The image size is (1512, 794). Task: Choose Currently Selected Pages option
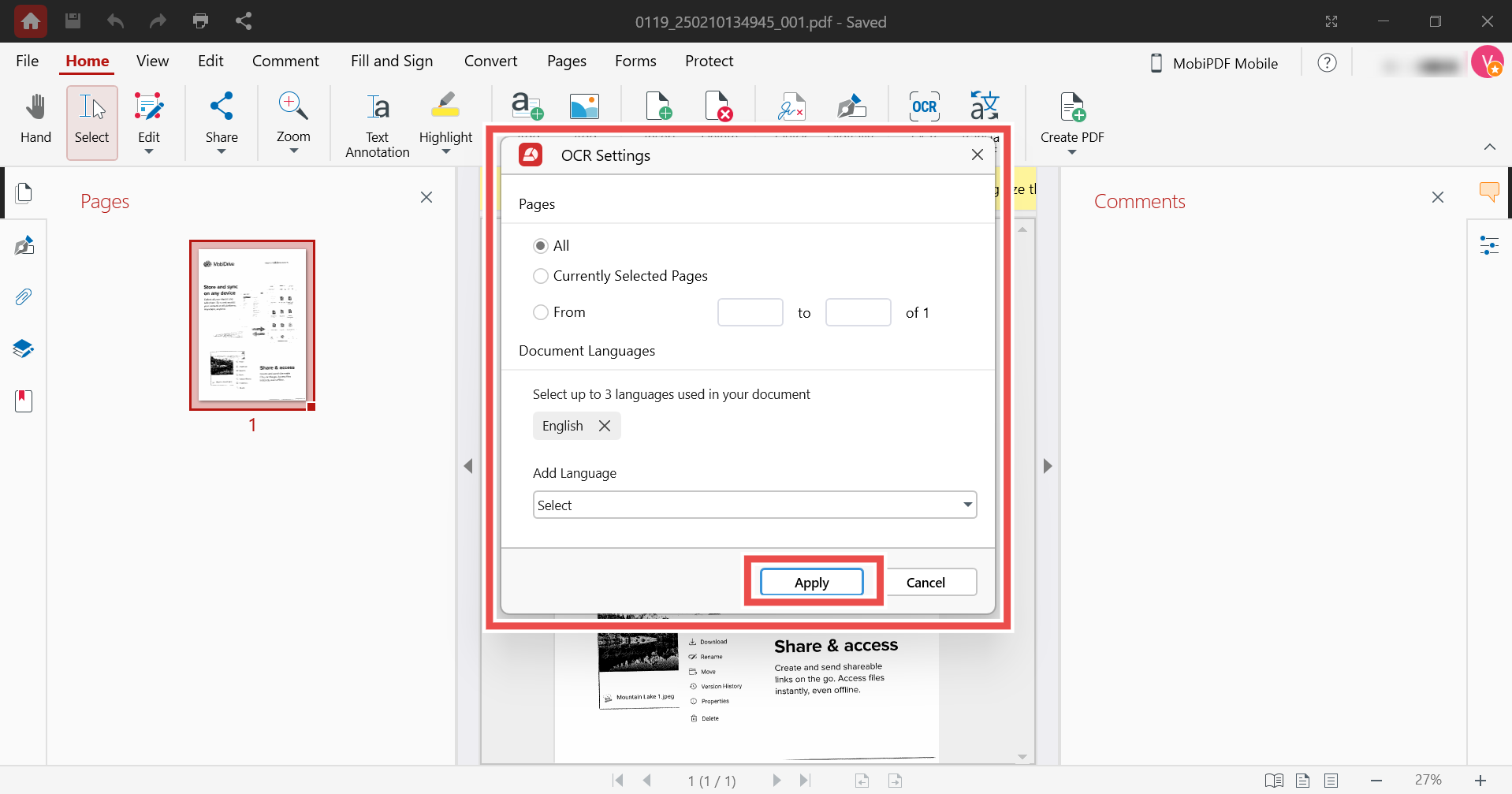click(541, 276)
